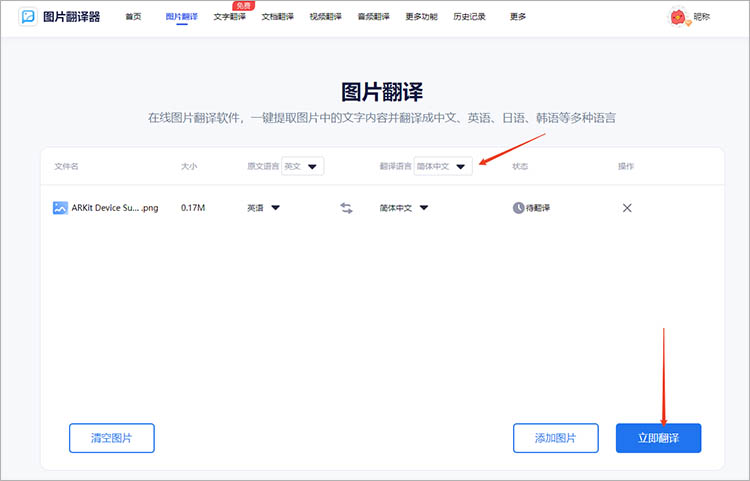This screenshot has height=481, width=750.
Task: Click the 添加图片 button
Action: (556, 438)
